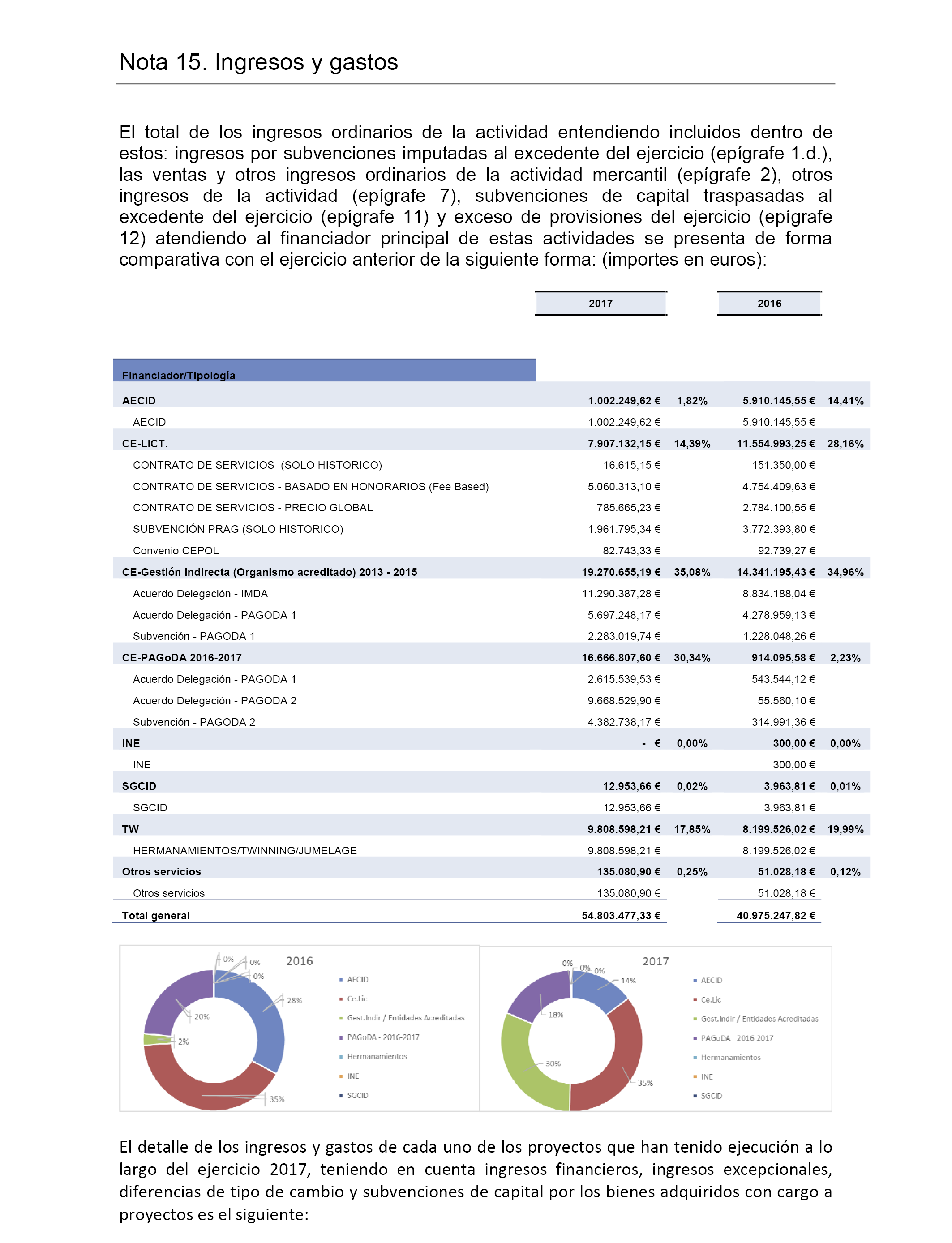Image resolution: width=952 pixels, height=1243 pixels.
Task: Click the 'Subvención - PAGODA 1' row label
Action: [194, 636]
